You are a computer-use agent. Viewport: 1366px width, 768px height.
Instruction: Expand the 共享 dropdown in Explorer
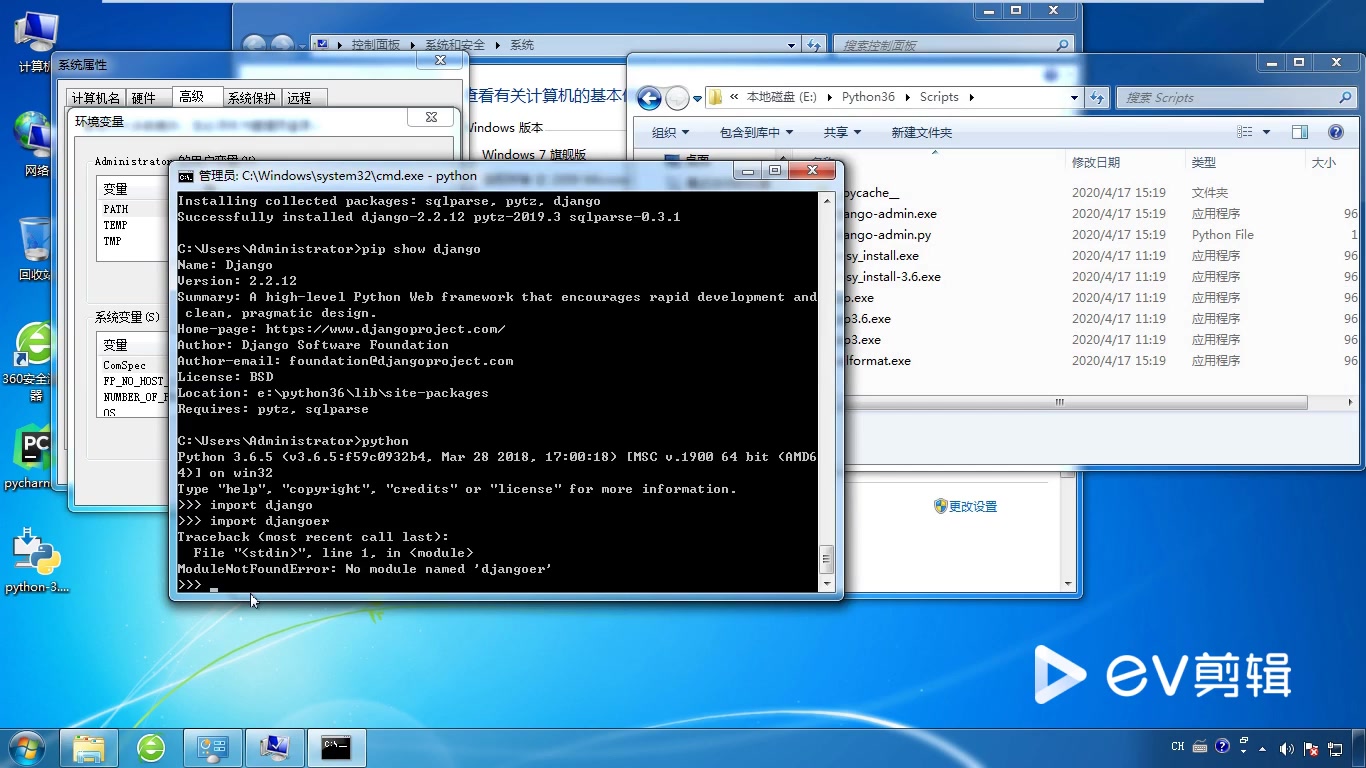click(x=842, y=132)
